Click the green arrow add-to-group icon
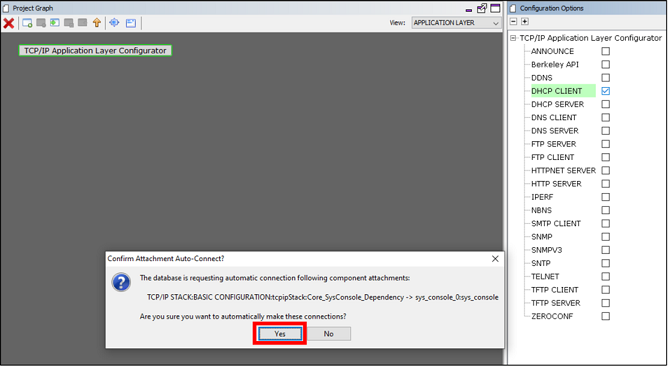668x367 pixels. [x=55, y=23]
